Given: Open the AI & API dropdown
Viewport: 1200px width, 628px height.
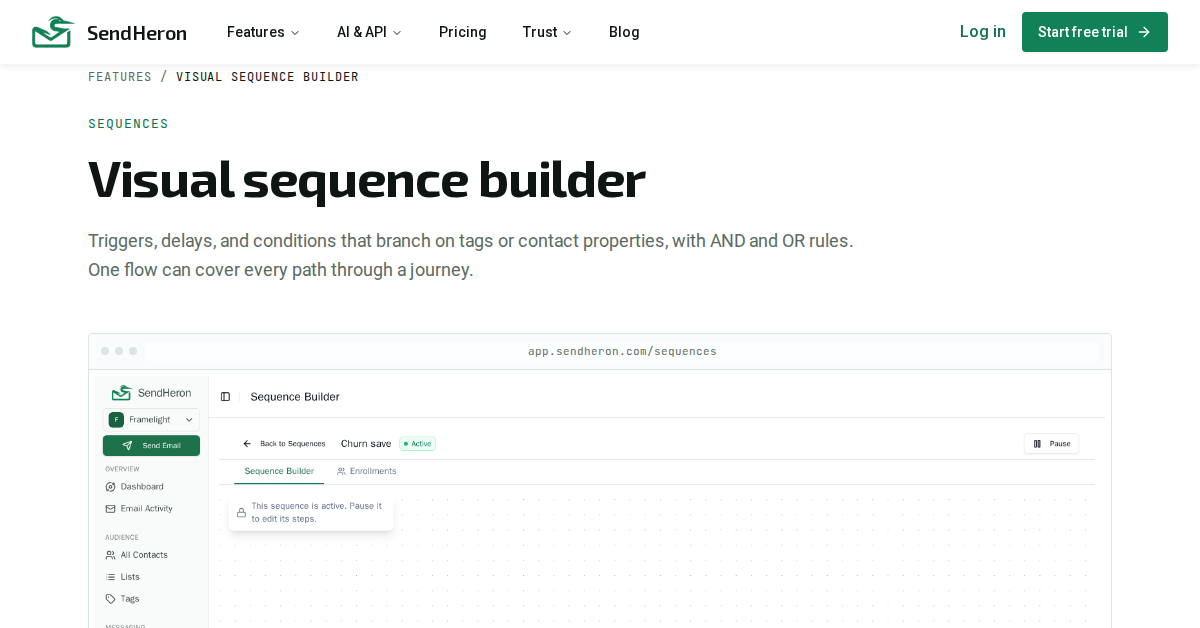Looking at the screenshot, I should pos(369,32).
